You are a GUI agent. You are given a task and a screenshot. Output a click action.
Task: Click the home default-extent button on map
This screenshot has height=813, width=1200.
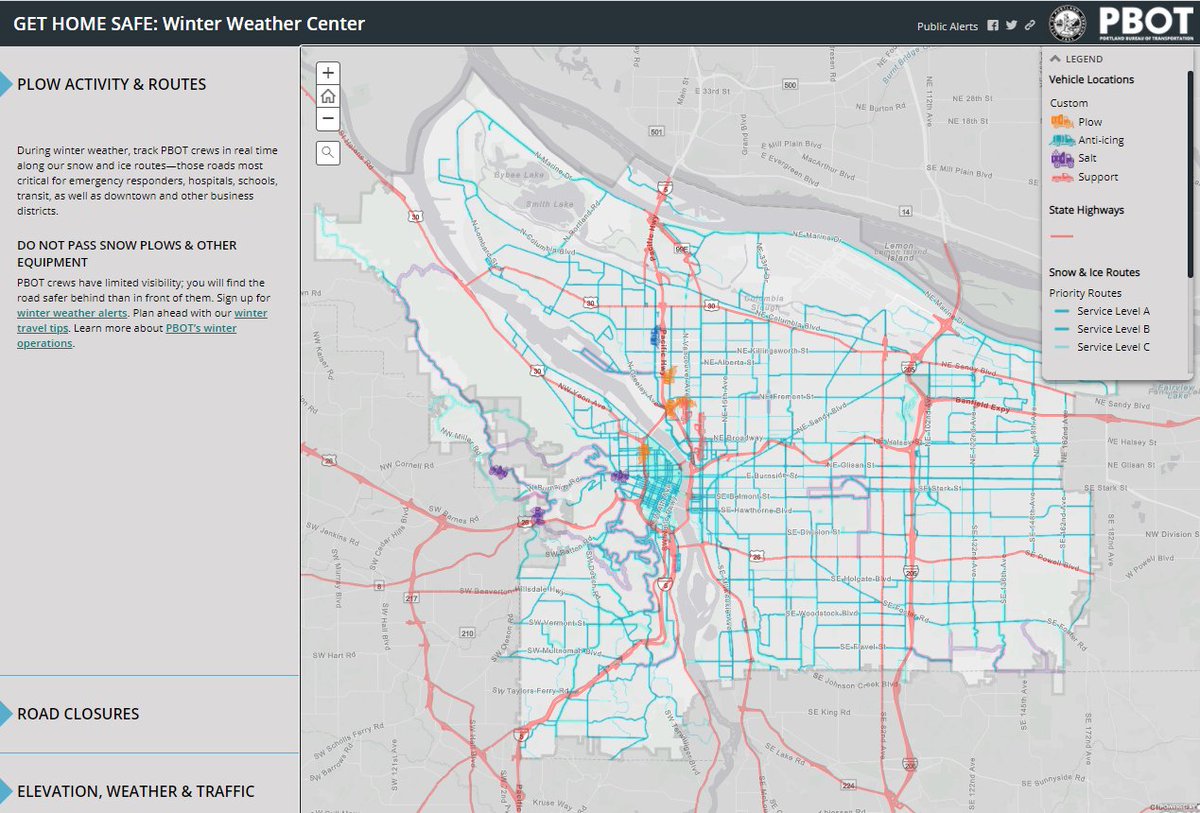tap(327, 95)
